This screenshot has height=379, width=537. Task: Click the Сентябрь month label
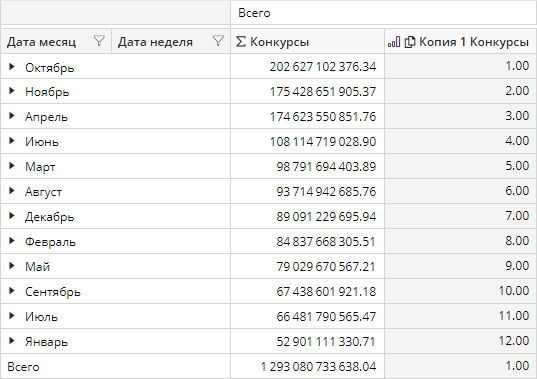coord(53,292)
